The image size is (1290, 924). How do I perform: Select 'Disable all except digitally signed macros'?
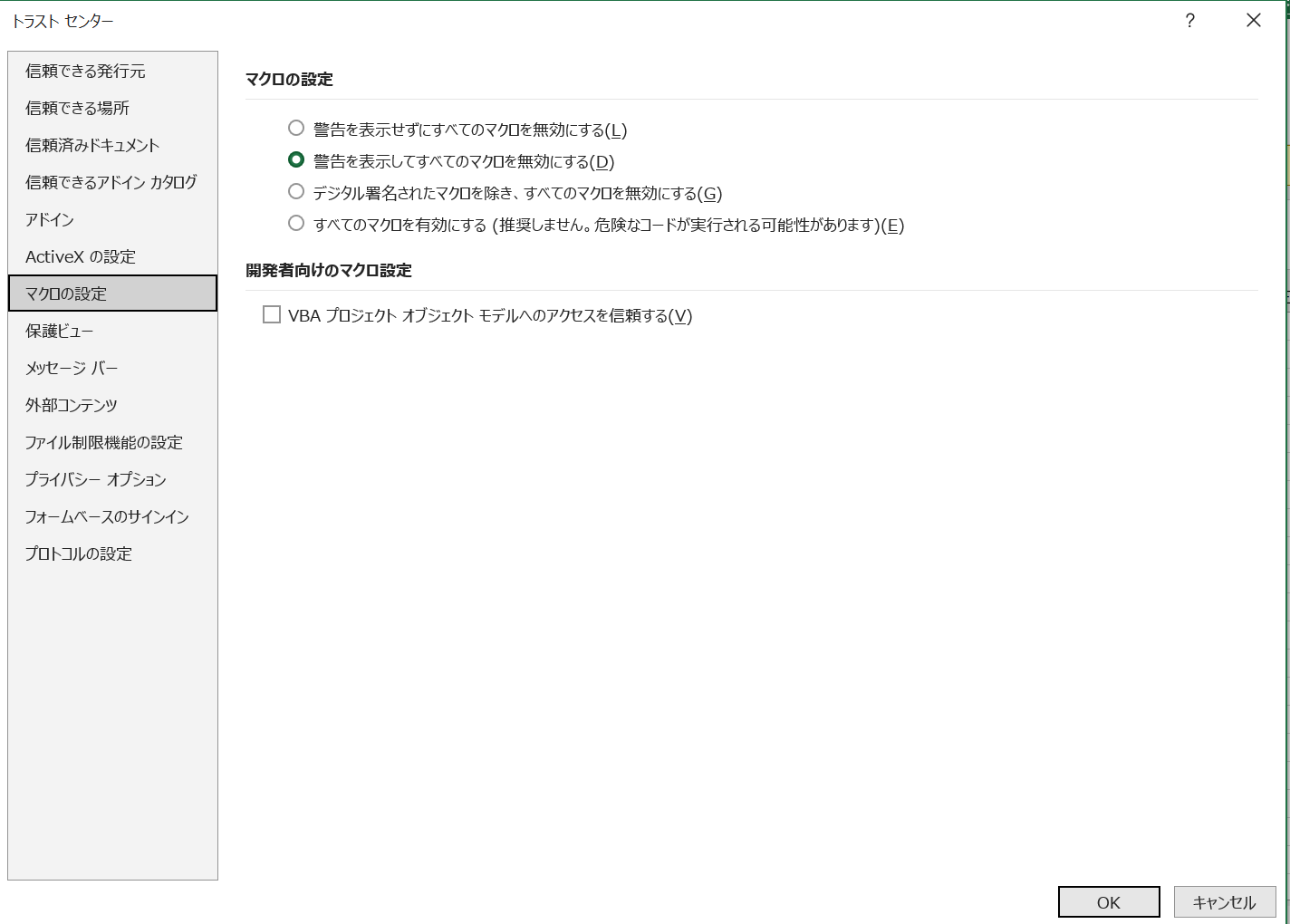pyautogui.click(x=296, y=192)
